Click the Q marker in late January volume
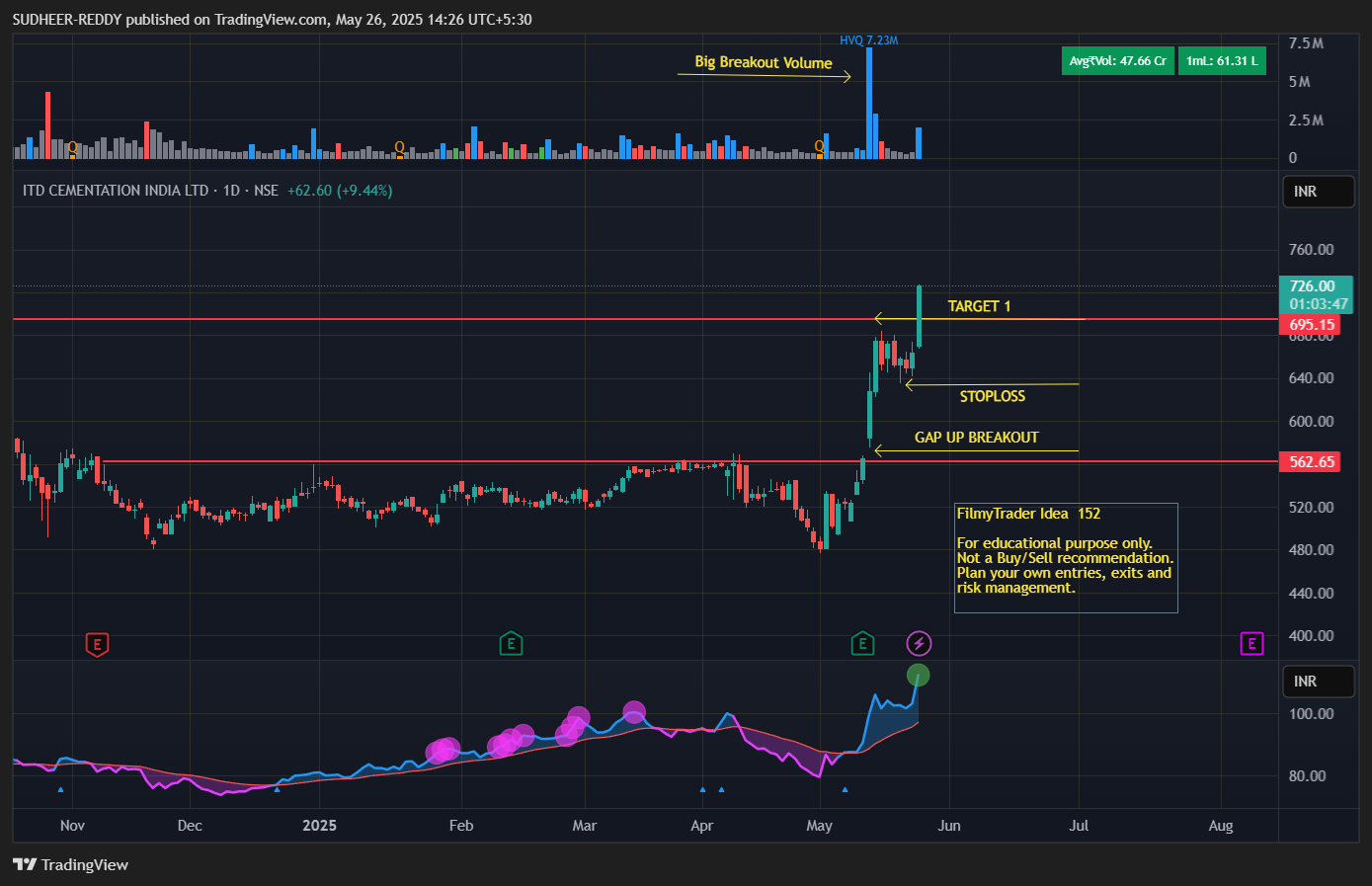 tap(399, 148)
